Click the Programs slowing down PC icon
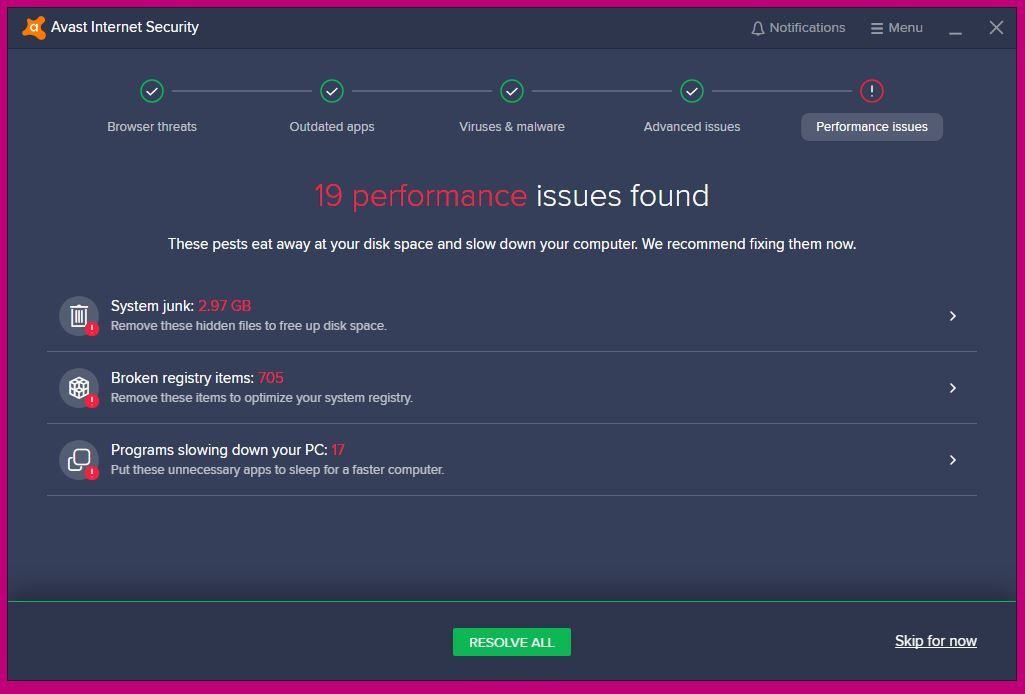1025x694 pixels. coord(79,459)
